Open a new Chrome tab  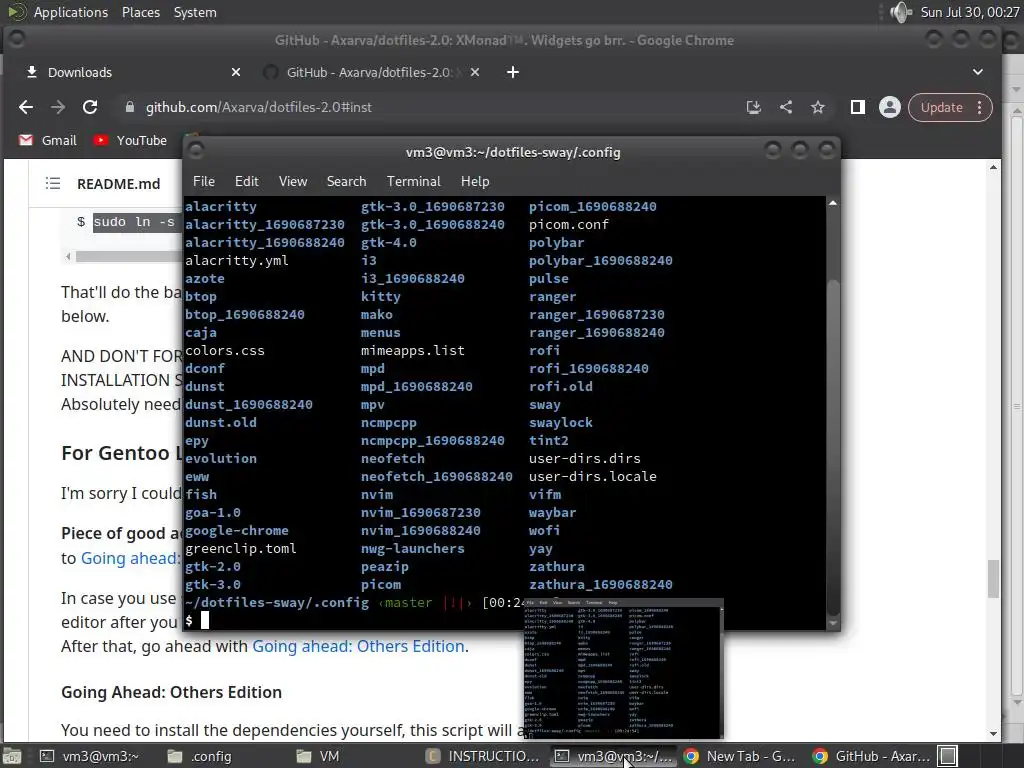coord(513,72)
